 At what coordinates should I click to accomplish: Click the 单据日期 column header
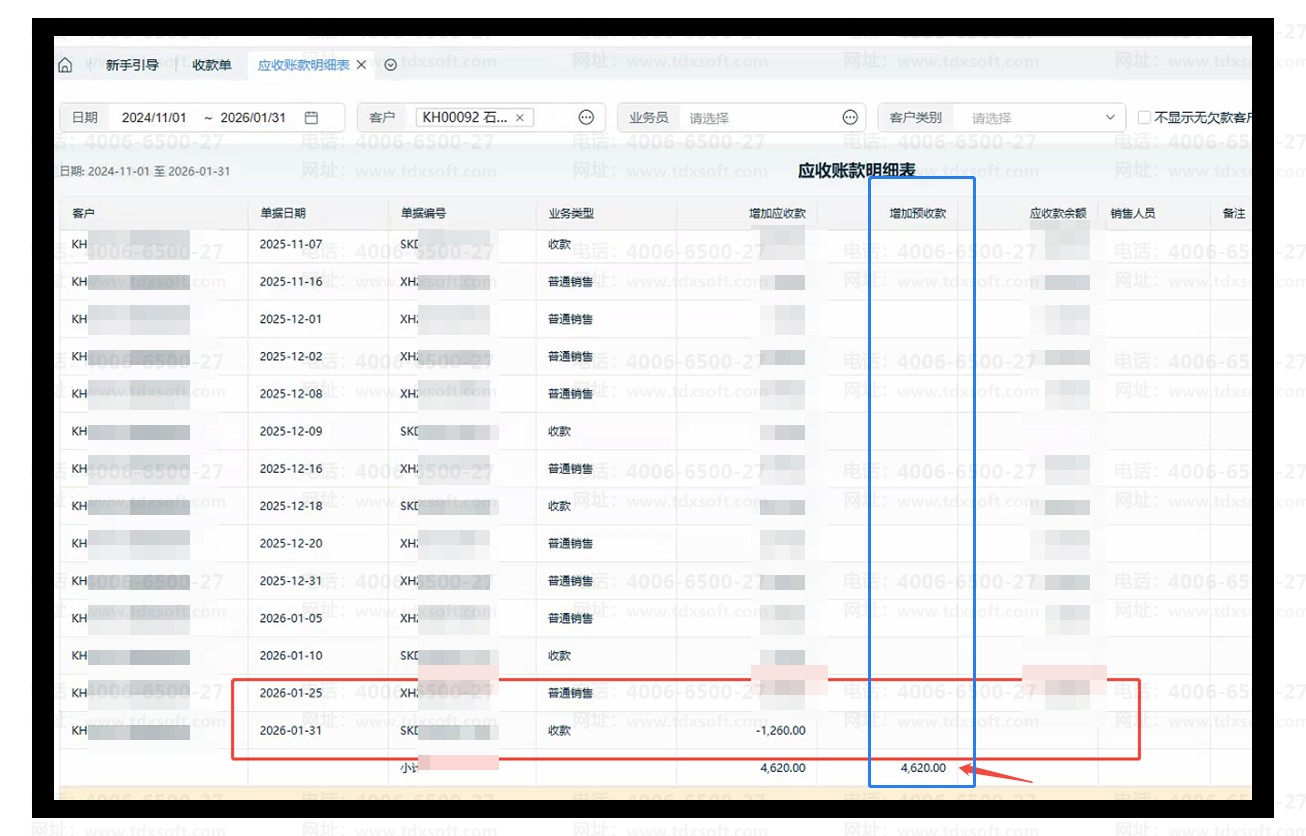click(x=283, y=213)
